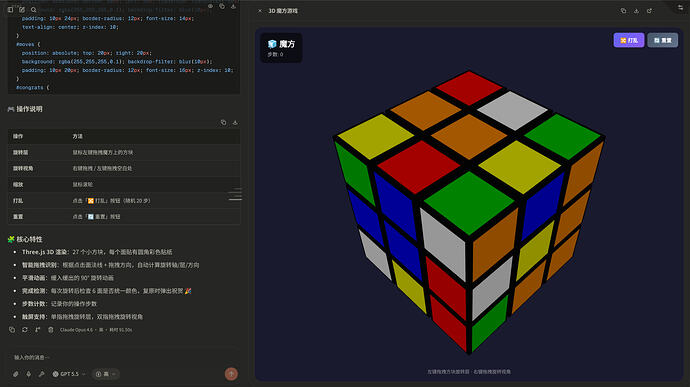
Task: Open the tools wrench icon
Action: coord(41,374)
